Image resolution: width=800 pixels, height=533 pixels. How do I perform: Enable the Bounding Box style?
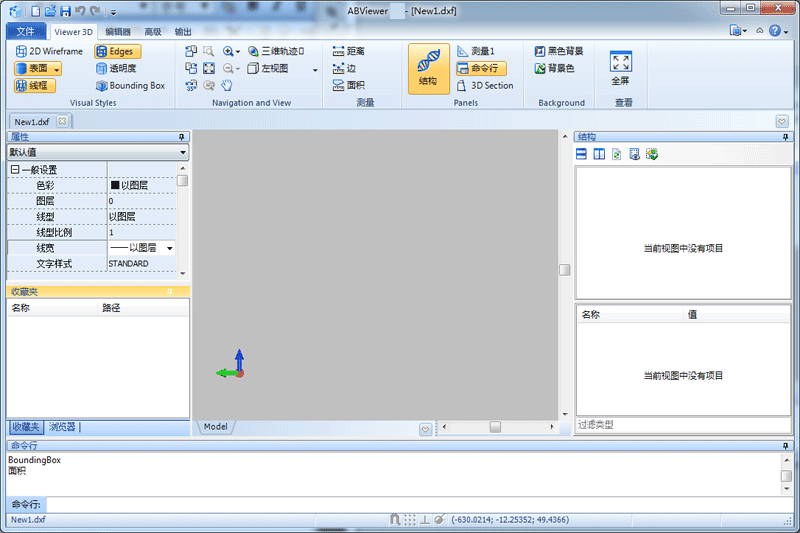pos(131,86)
